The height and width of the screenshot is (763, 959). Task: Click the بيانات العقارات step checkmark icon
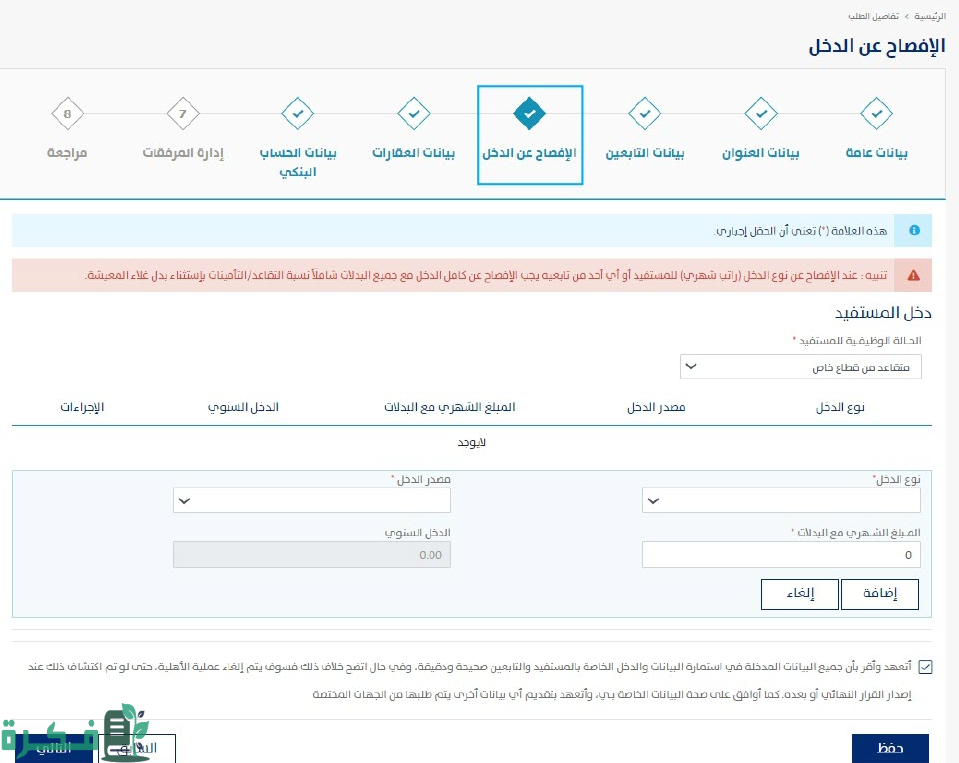tap(413, 114)
